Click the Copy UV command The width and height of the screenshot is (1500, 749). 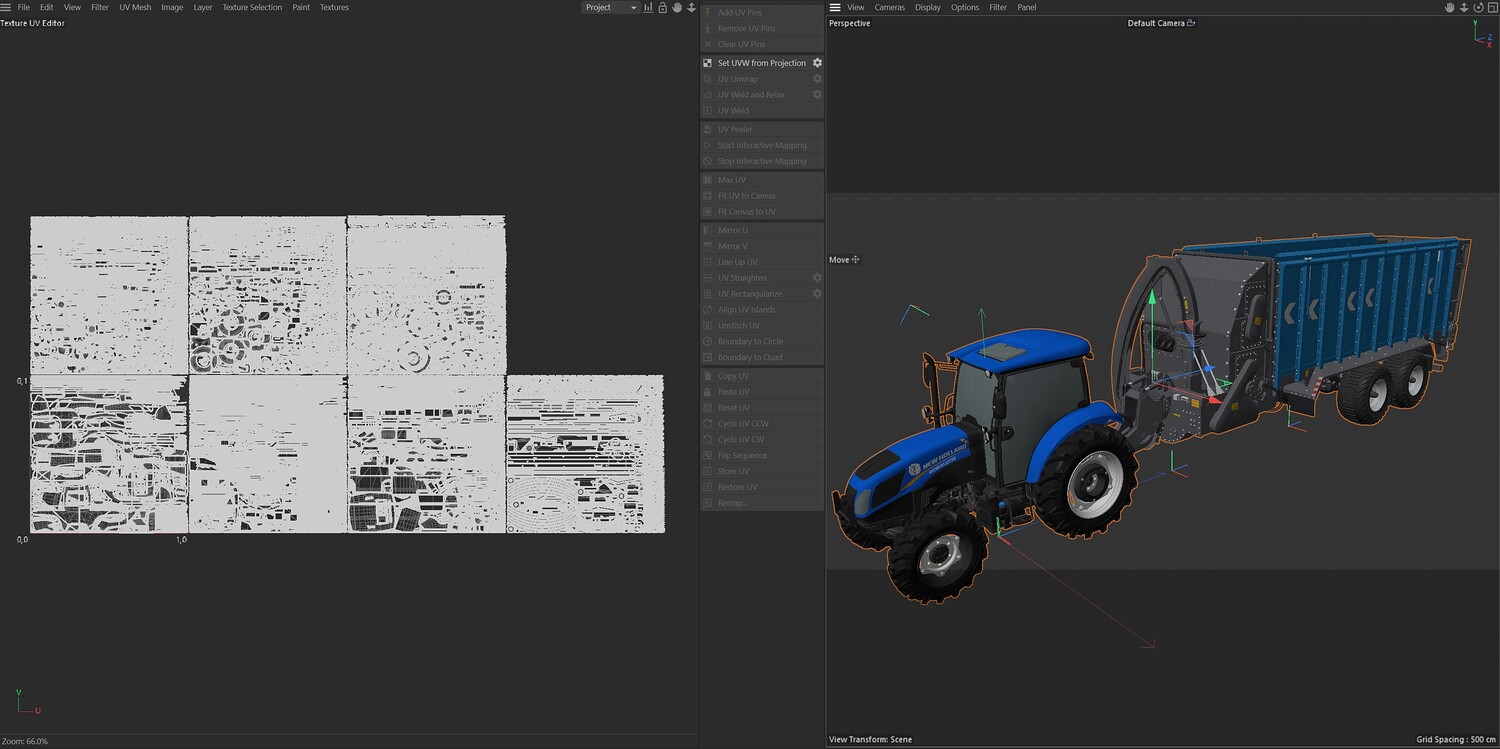pyautogui.click(x=762, y=376)
